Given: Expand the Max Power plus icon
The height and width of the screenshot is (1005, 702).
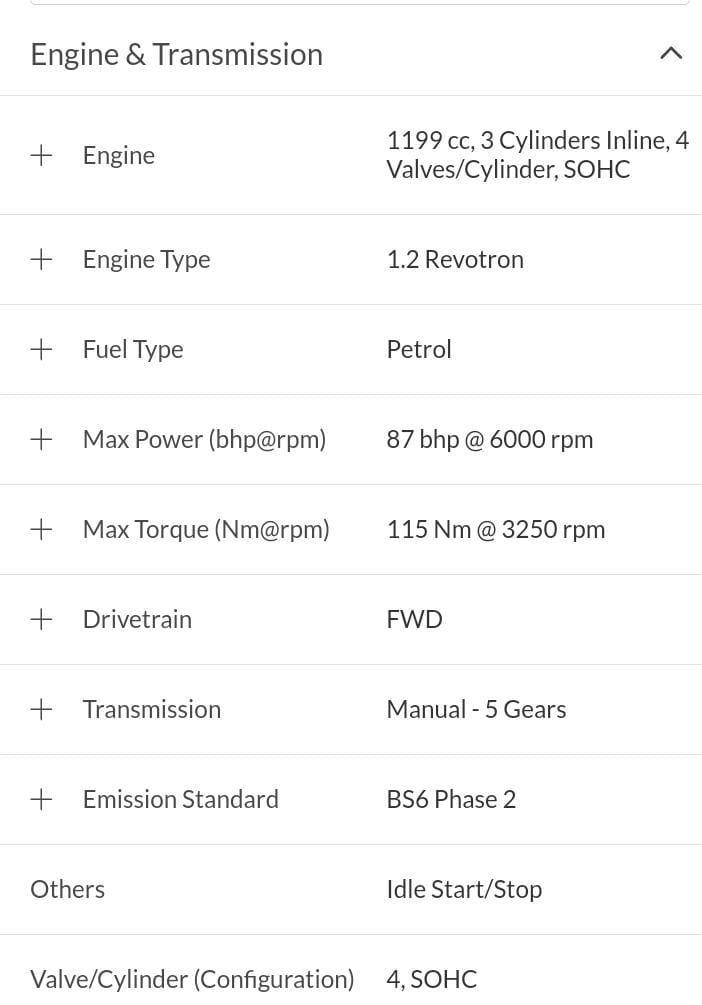Looking at the screenshot, I should click(41, 440).
